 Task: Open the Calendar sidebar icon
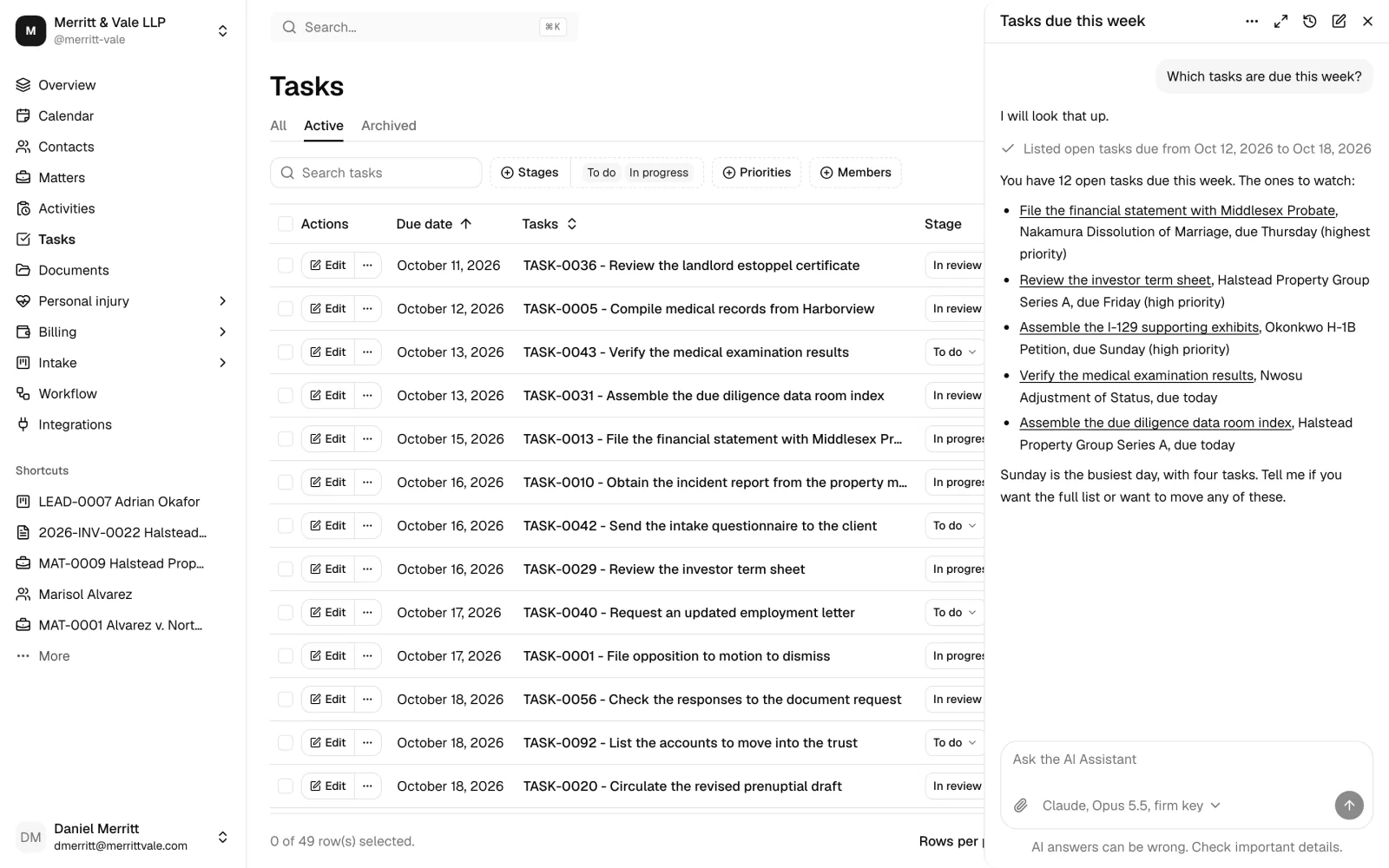click(x=23, y=115)
